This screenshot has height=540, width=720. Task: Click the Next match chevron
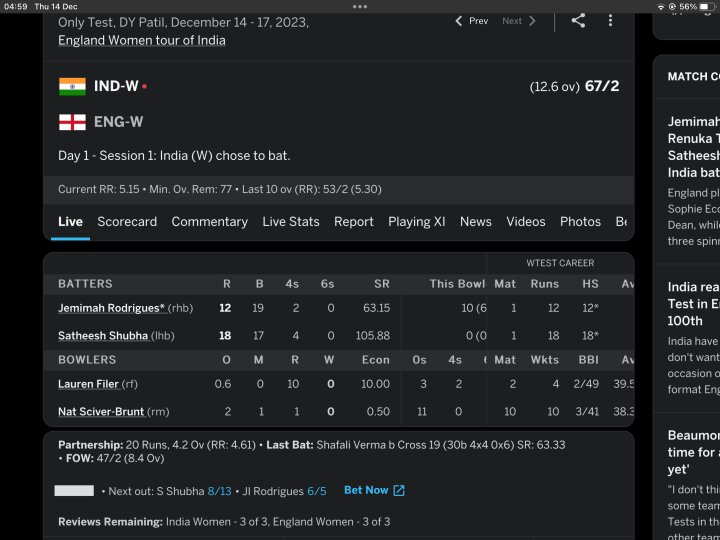coord(532,21)
